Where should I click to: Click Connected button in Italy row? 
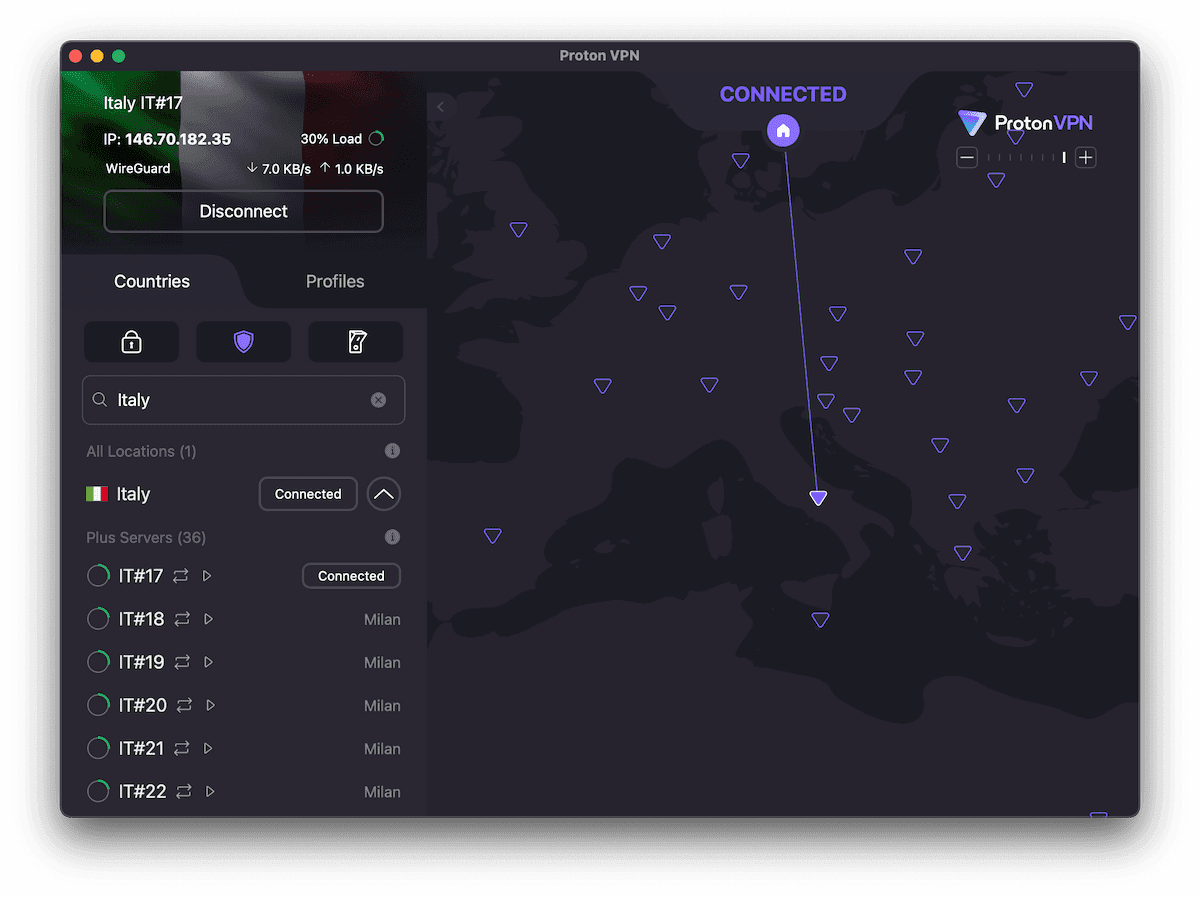pos(308,494)
